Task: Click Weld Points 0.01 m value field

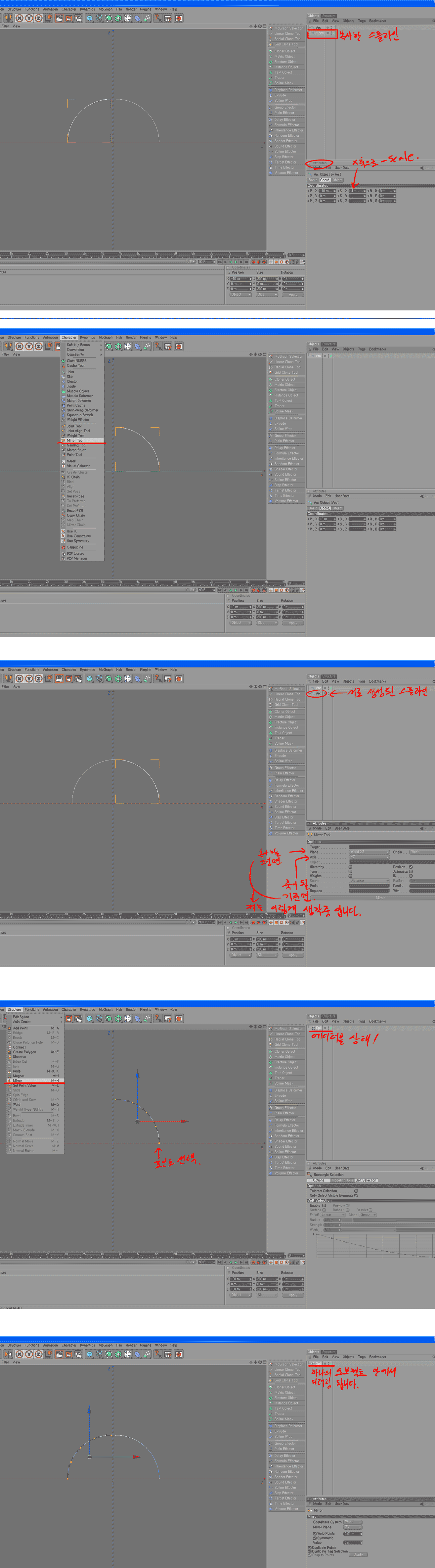Action: pos(353,1533)
